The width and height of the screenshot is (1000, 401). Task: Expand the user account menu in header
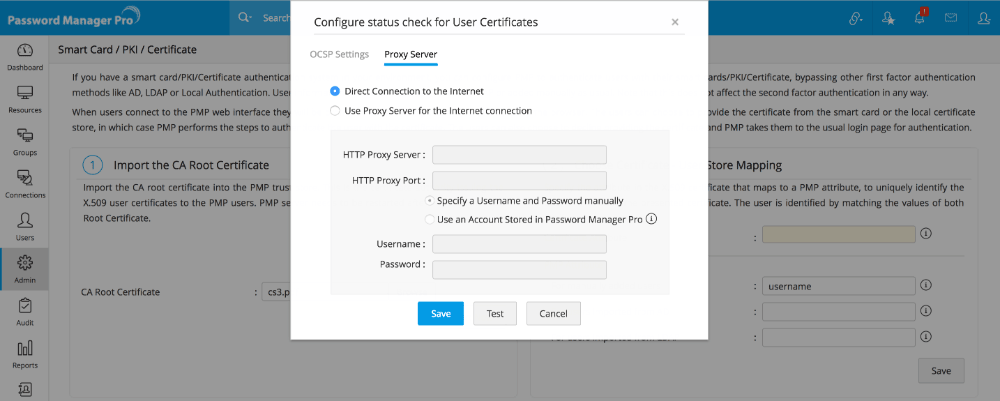pos(984,18)
